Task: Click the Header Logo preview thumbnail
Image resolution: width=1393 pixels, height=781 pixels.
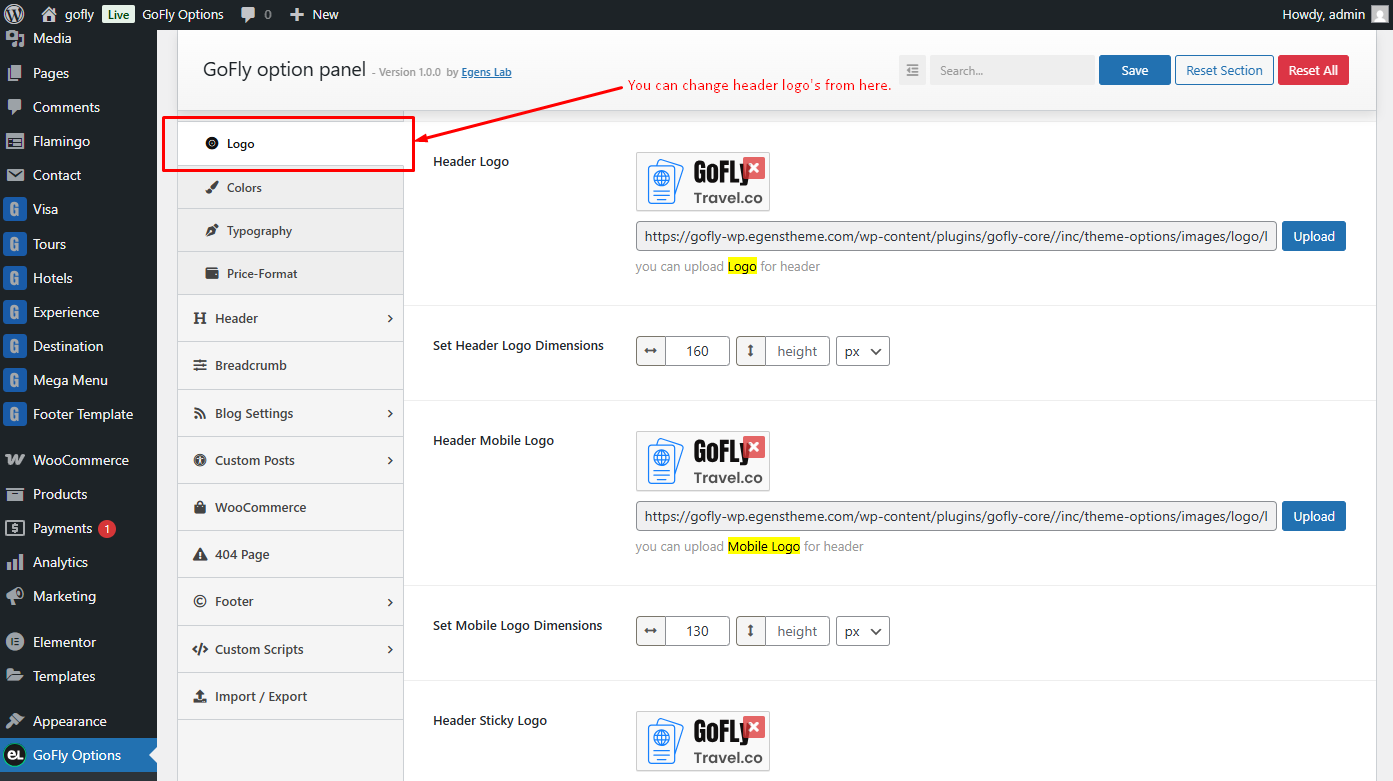Action: coord(703,182)
